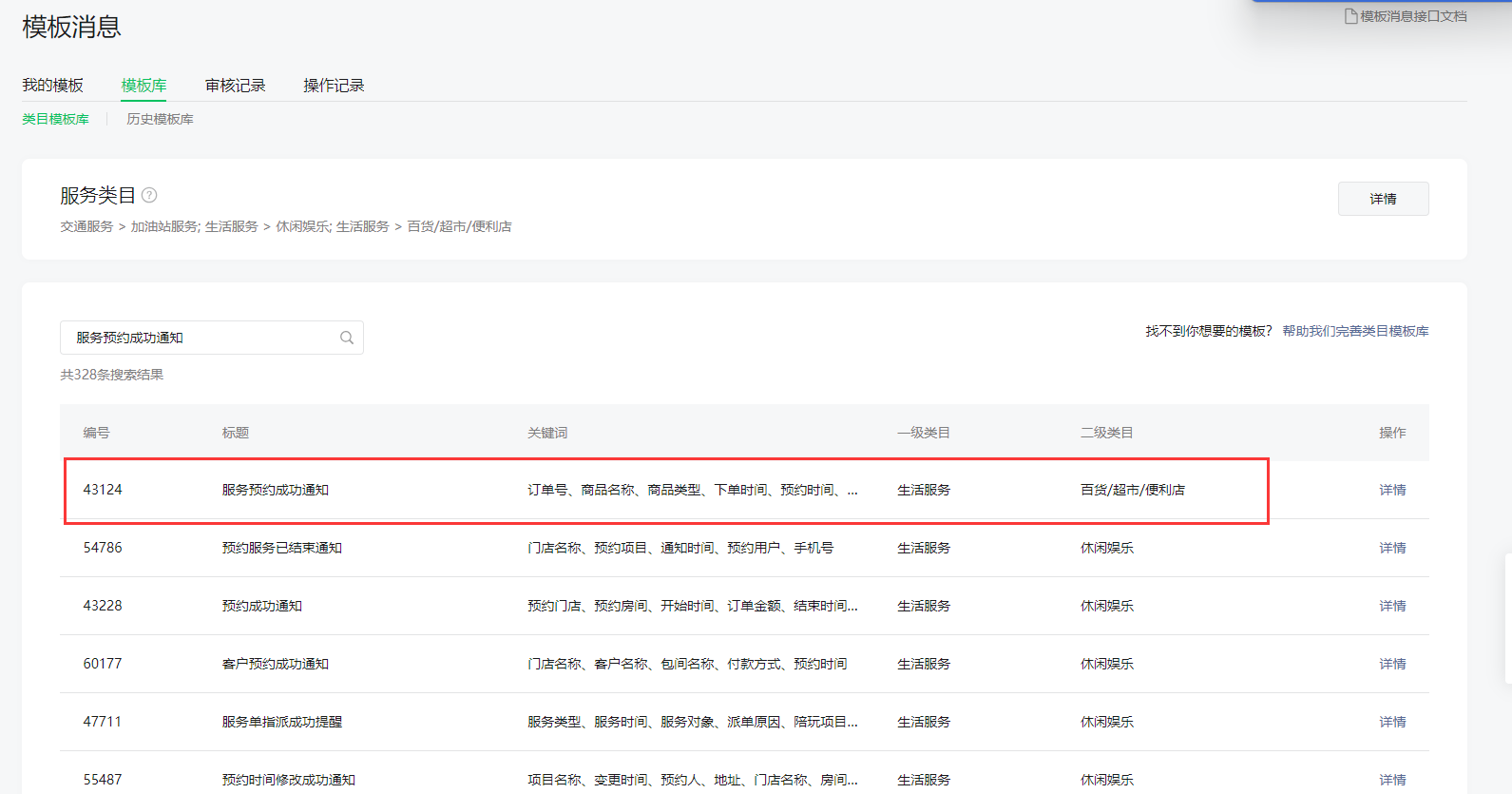Viewport: 1512px width, 794px height.
Task: Click the template search input field
Action: pos(200,338)
